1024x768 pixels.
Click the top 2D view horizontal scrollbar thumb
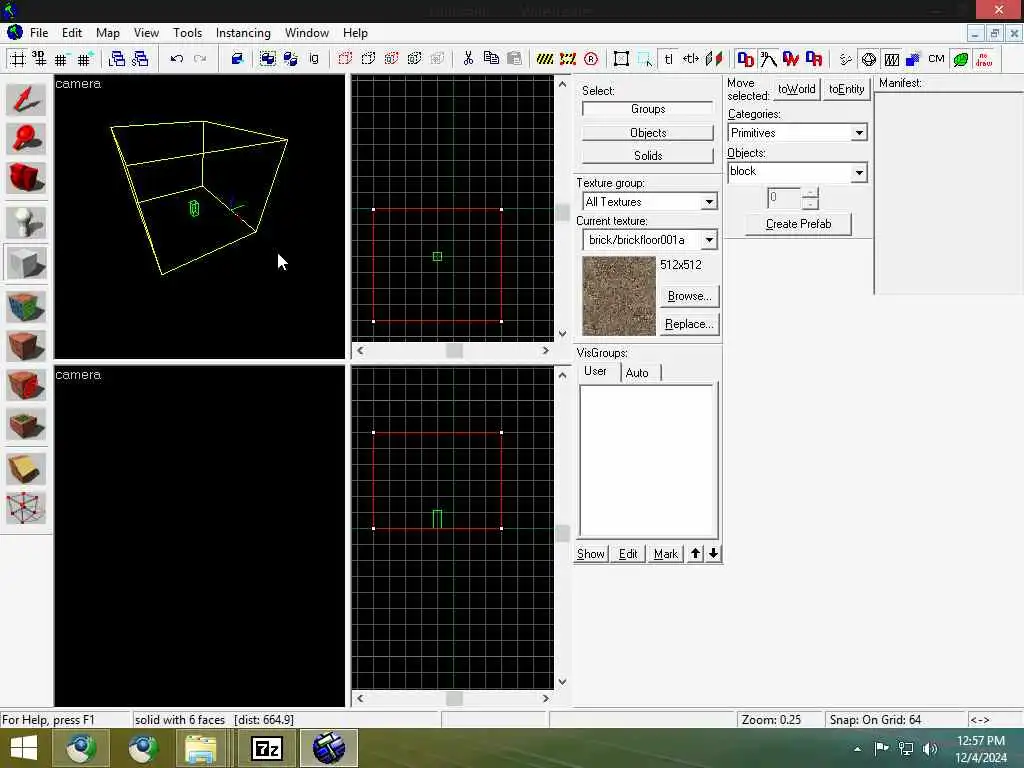coord(455,351)
